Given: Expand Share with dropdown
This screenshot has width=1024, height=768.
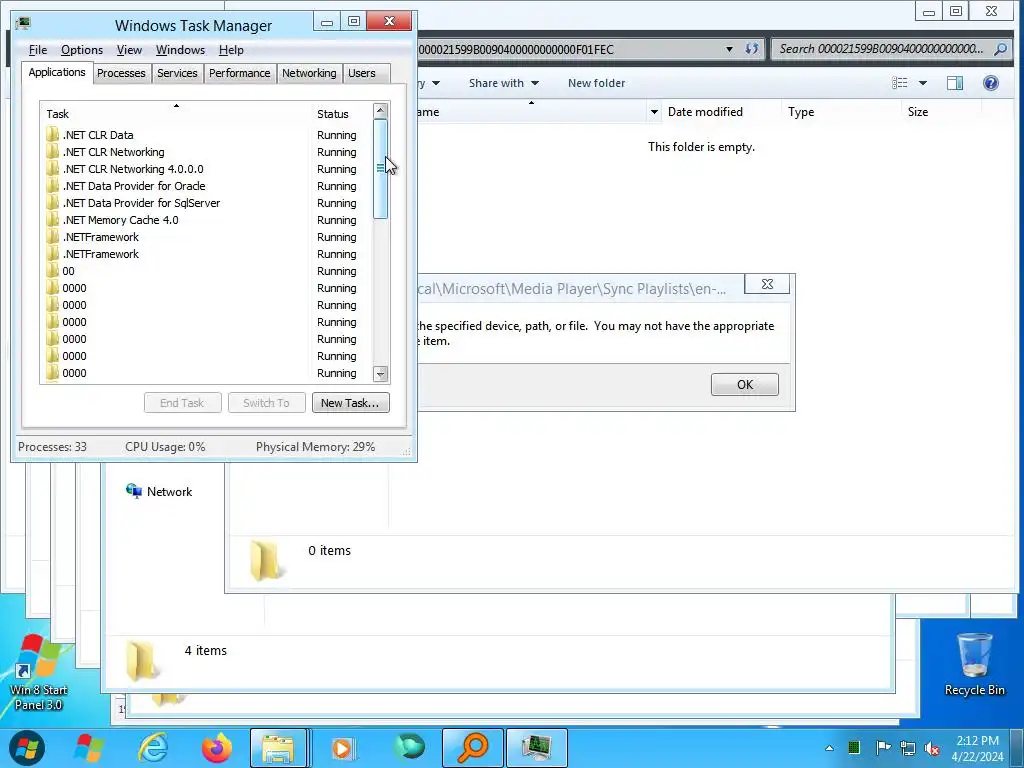Looking at the screenshot, I should 504,83.
